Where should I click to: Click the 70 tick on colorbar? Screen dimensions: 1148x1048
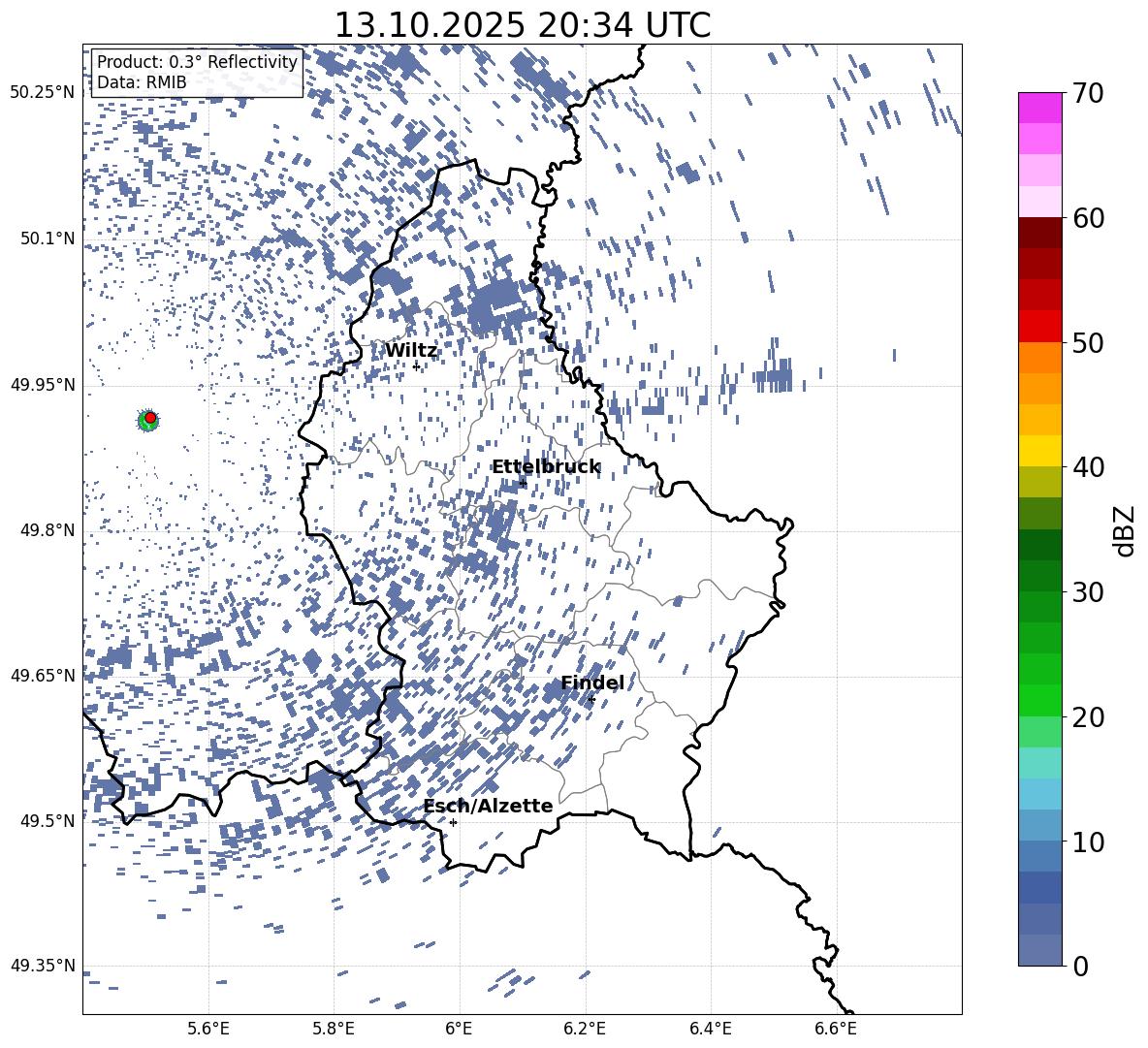pyautogui.click(x=1088, y=93)
